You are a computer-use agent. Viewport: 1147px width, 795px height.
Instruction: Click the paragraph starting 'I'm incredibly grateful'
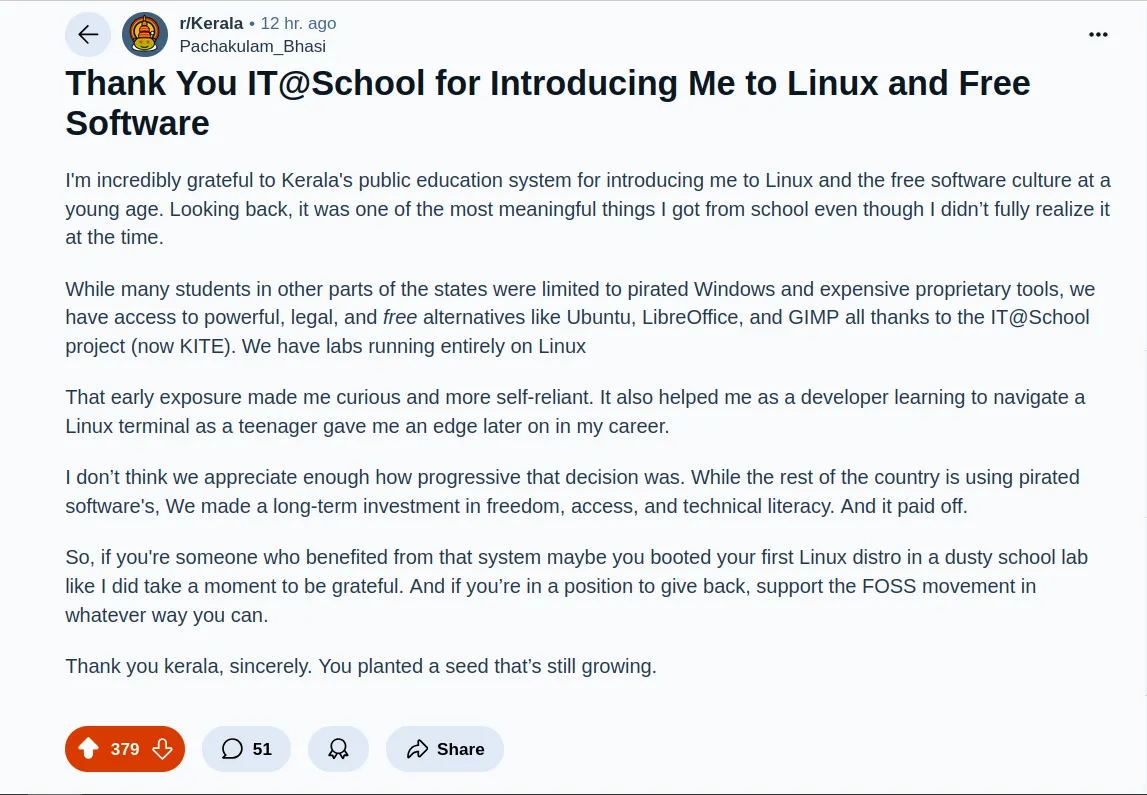point(588,208)
